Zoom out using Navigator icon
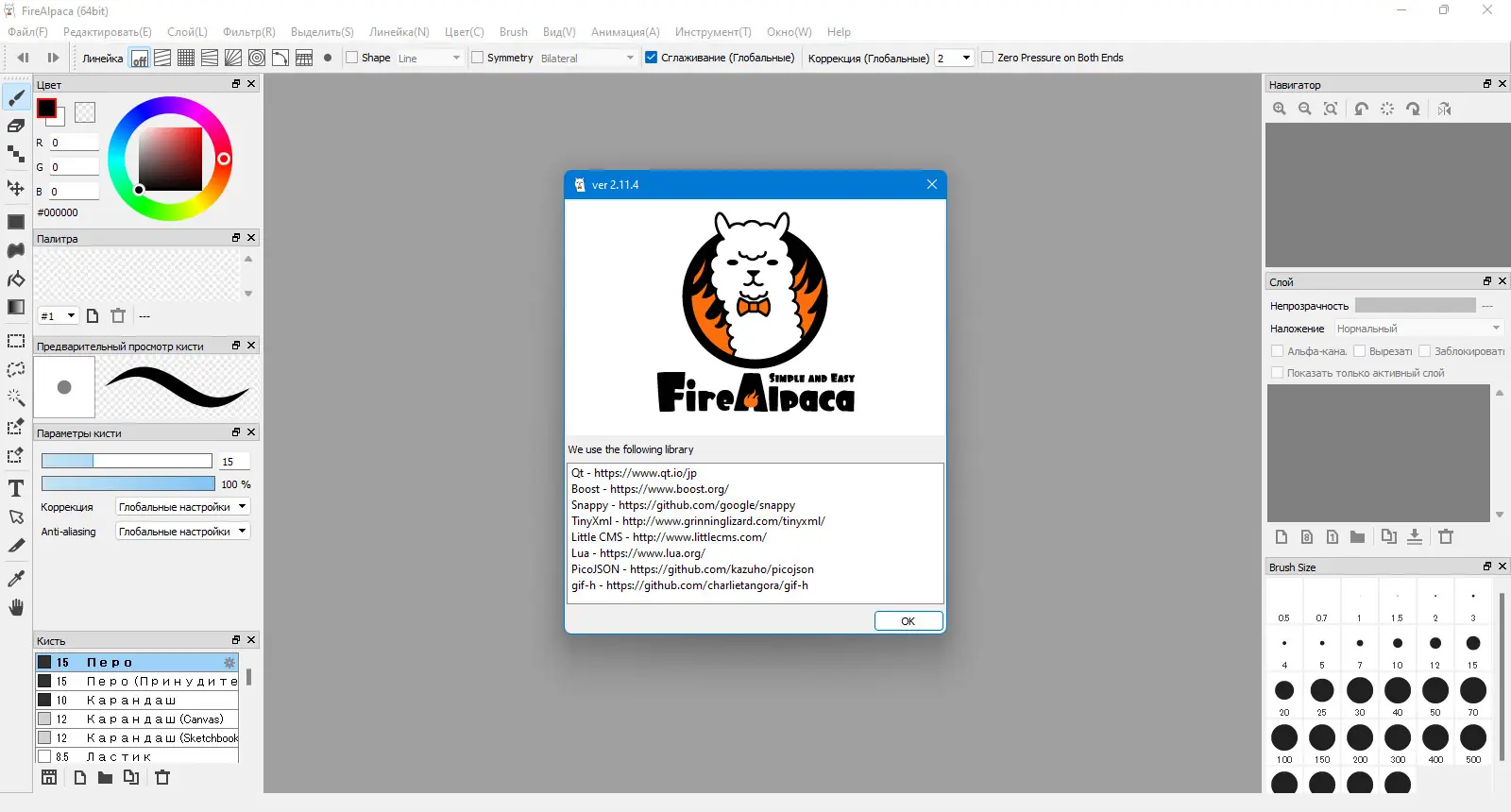 (1305, 109)
